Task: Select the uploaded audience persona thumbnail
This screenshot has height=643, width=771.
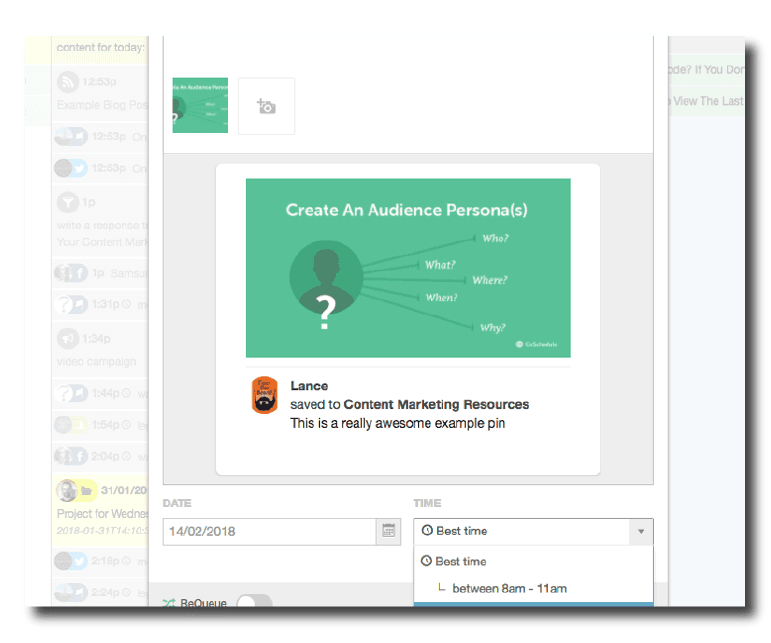Action: coord(200,105)
